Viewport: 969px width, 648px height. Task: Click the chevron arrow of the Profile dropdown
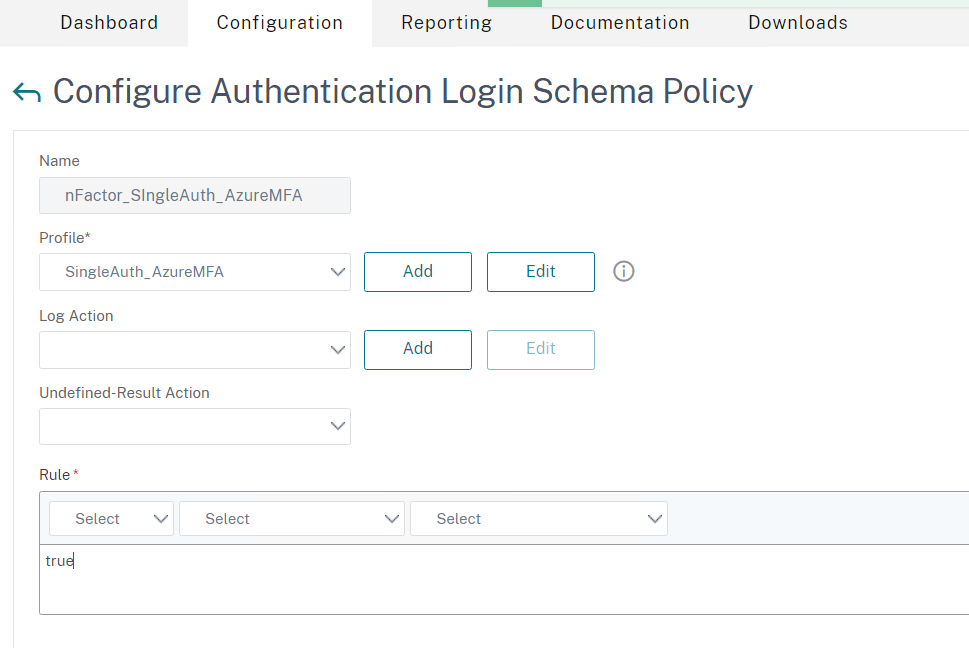point(337,272)
